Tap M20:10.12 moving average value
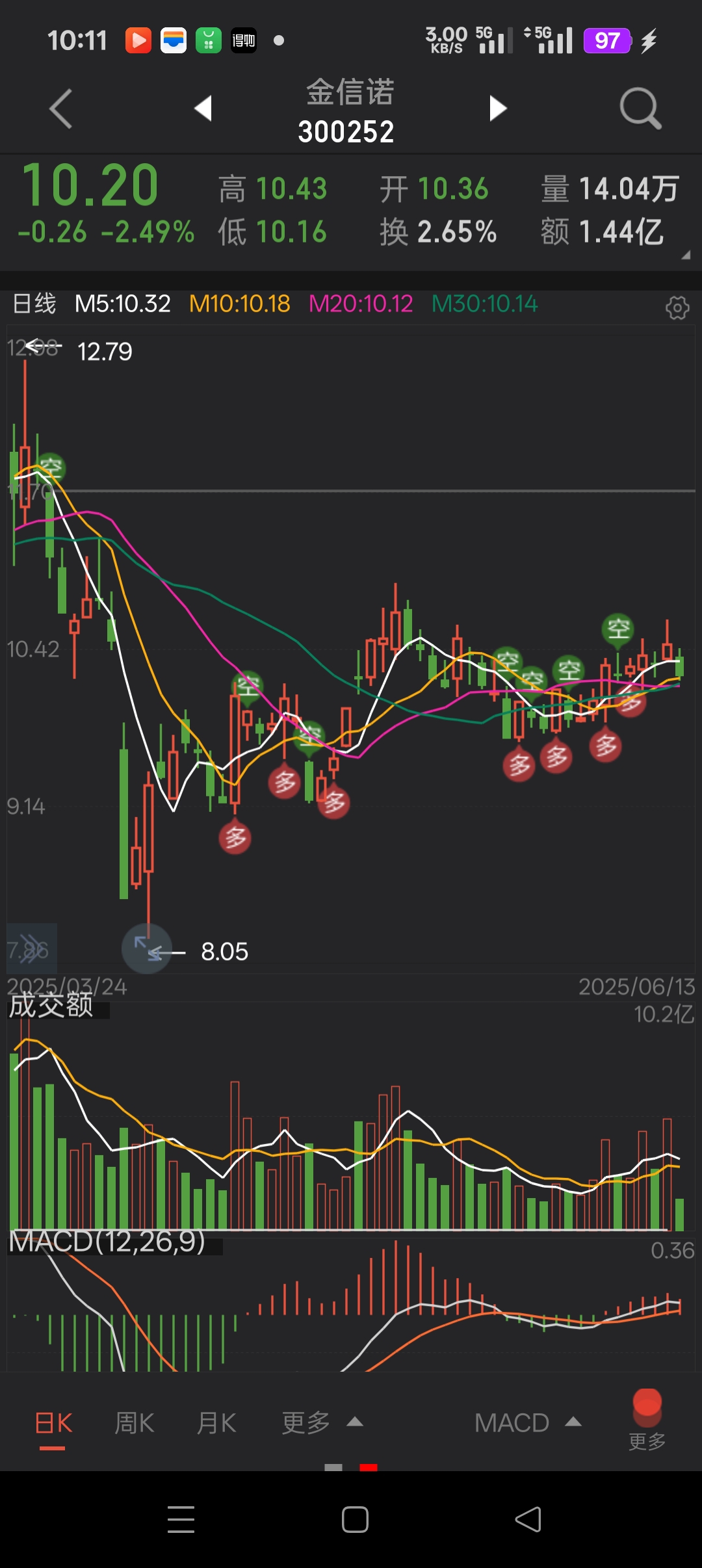 (361, 304)
